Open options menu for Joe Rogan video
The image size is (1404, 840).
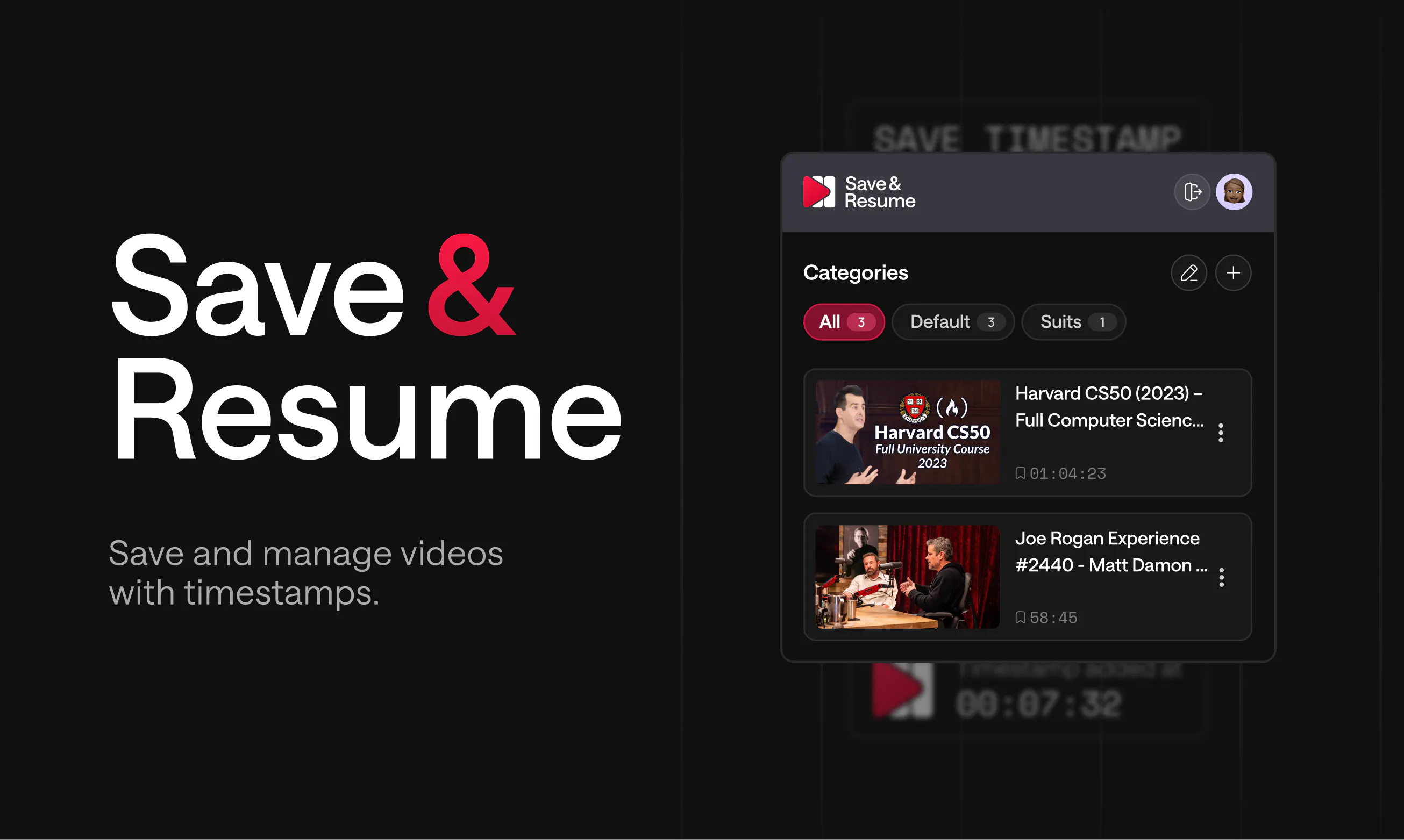pos(1222,577)
